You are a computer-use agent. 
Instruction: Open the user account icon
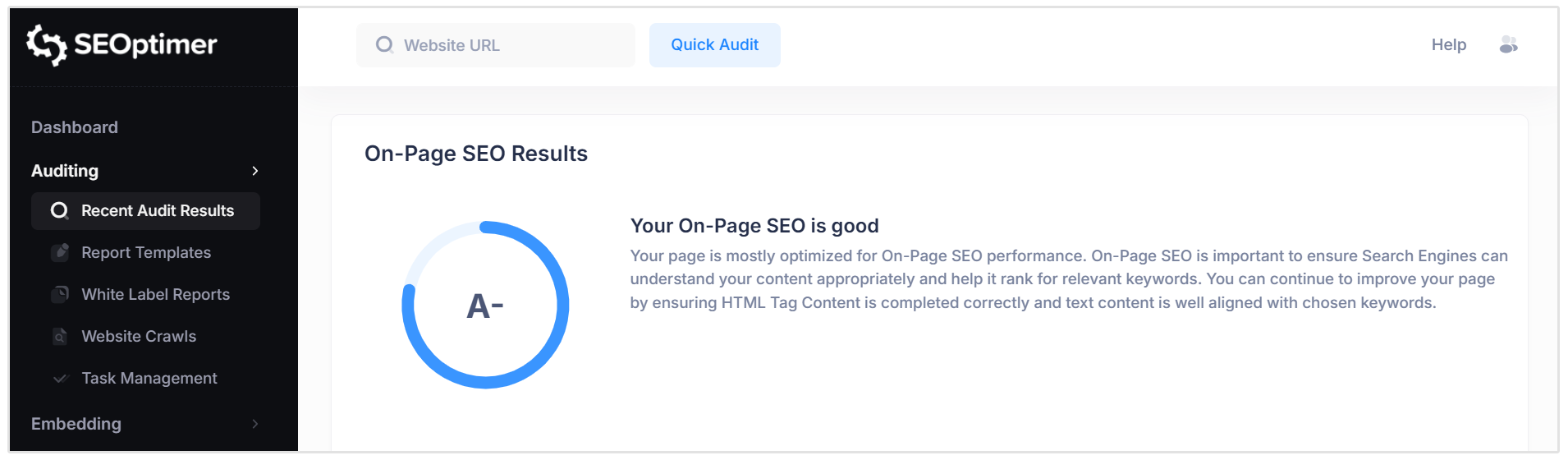tap(1508, 44)
